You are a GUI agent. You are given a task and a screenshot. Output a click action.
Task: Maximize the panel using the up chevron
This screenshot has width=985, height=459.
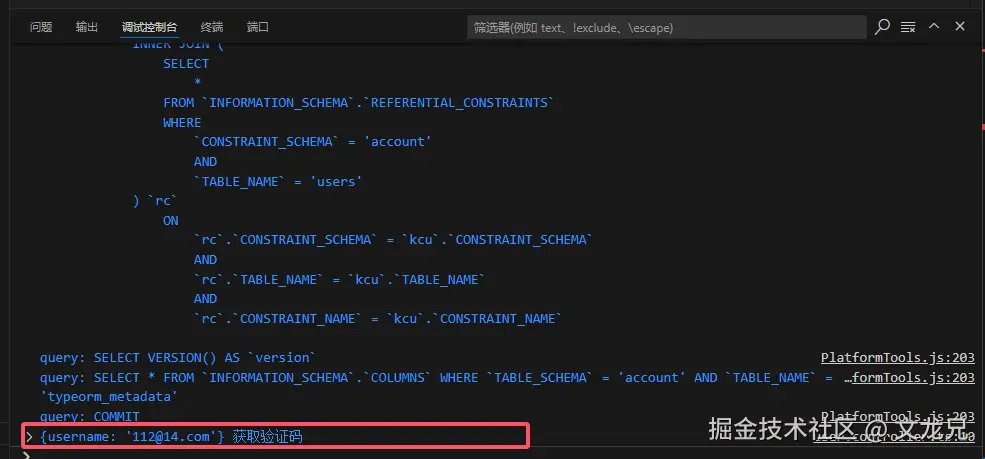(934, 26)
